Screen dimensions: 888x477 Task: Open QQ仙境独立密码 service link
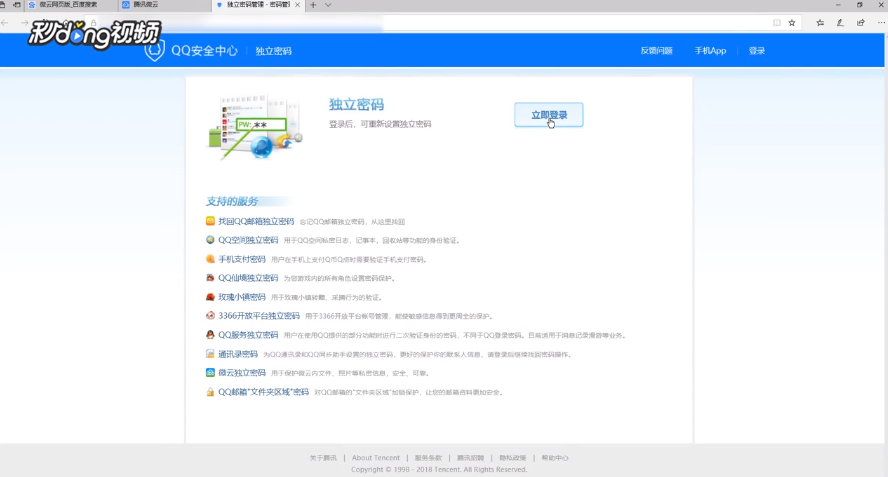tap(248, 278)
